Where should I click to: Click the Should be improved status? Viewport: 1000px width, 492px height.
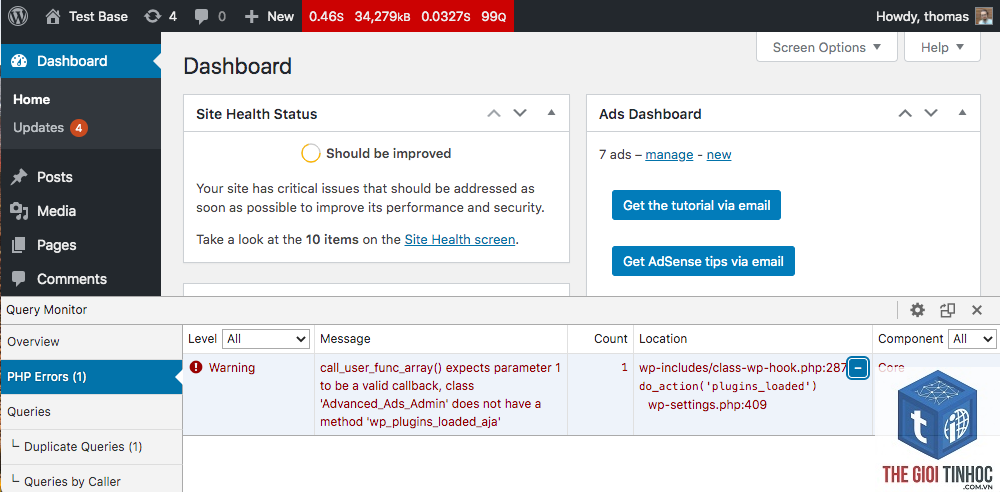click(x=376, y=153)
